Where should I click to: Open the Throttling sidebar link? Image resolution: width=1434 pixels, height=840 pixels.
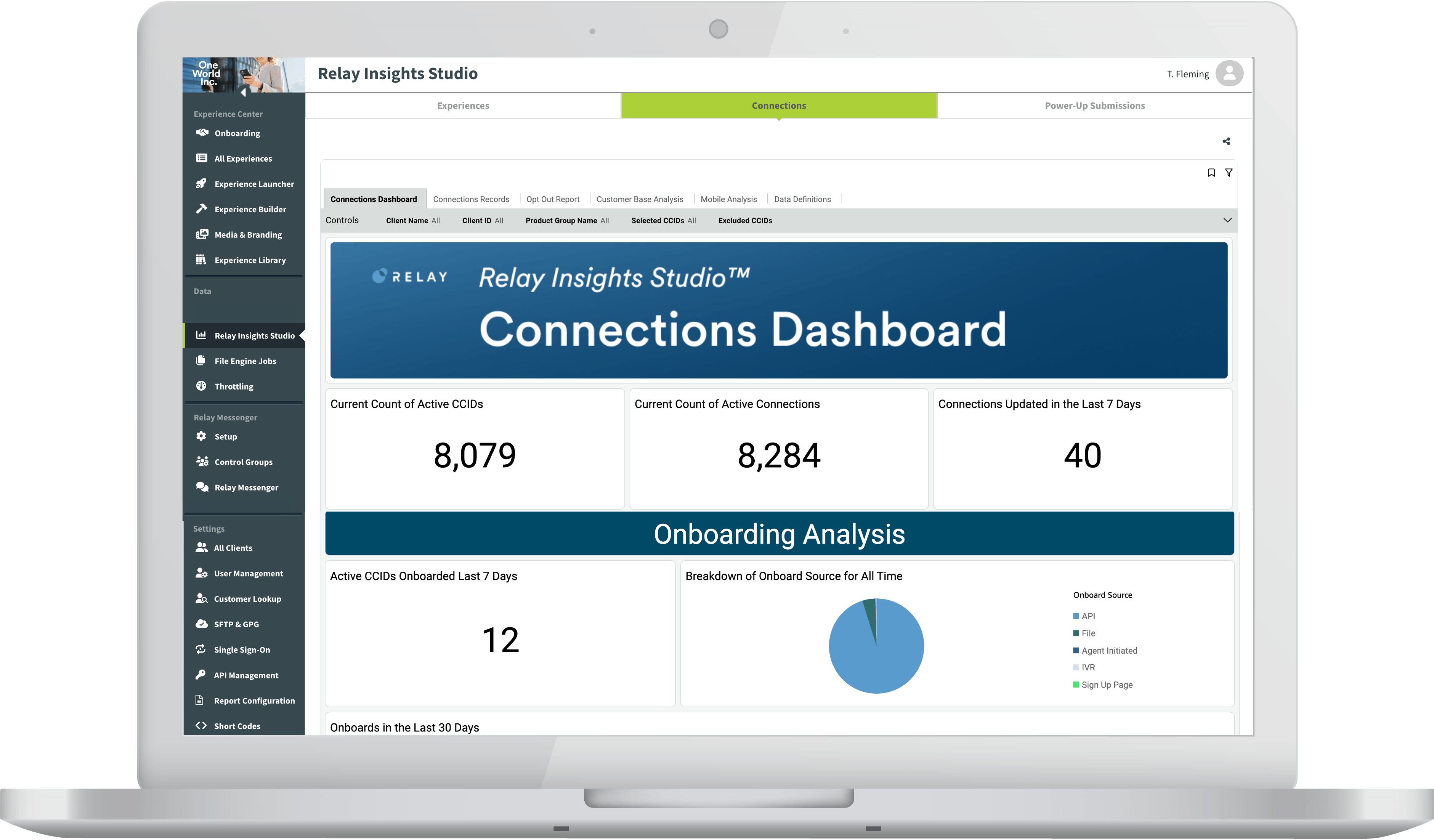pyautogui.click(x=245, y=386)
